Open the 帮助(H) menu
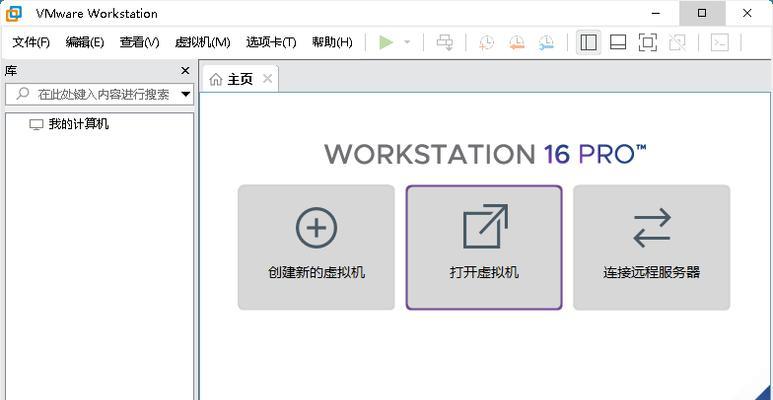Screen dimensions: 773x400 tap(332, 42)
